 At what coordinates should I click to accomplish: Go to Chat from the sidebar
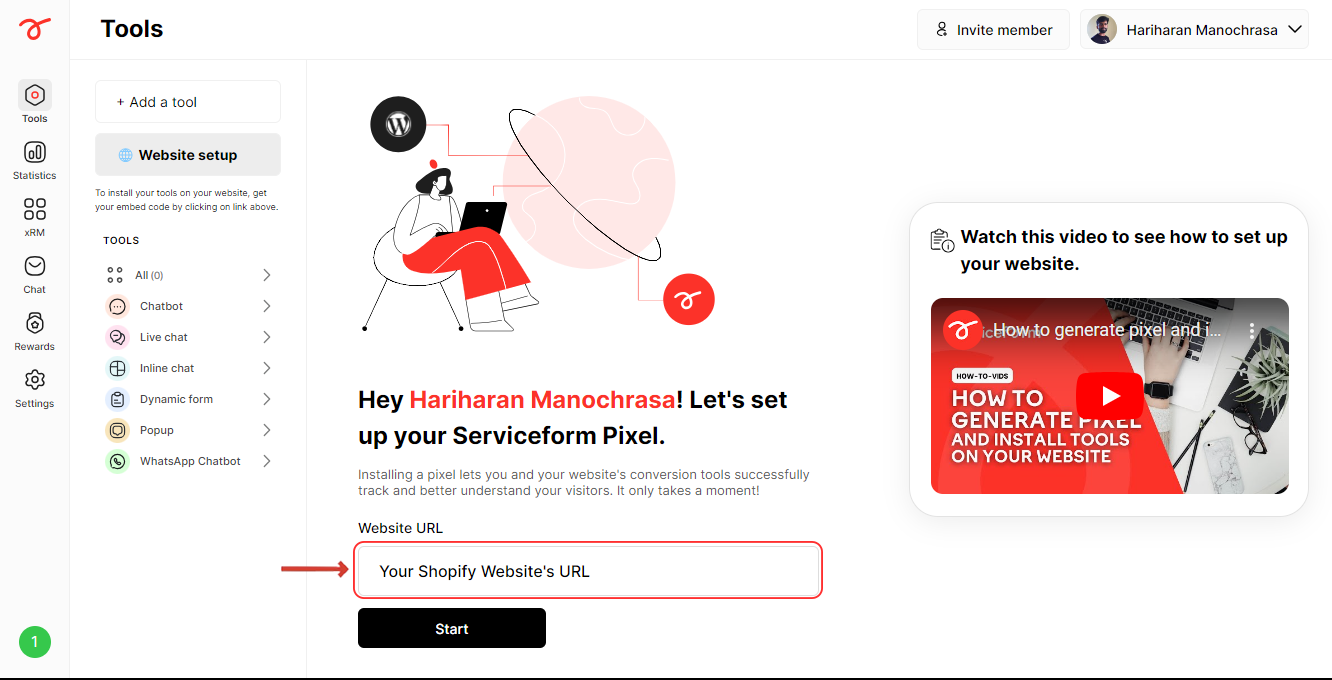[x=34, y=274]
